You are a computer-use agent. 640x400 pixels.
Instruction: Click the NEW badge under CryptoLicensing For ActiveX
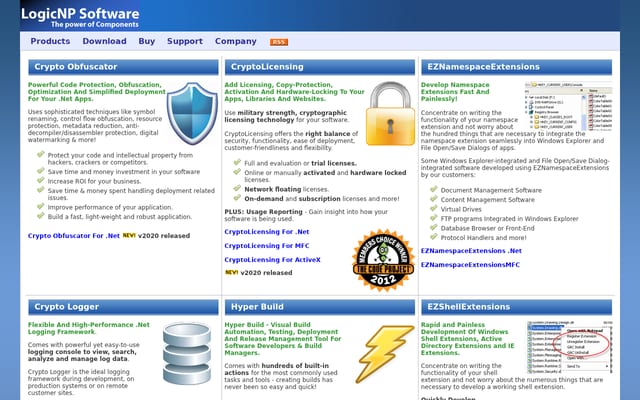(231, 273)
